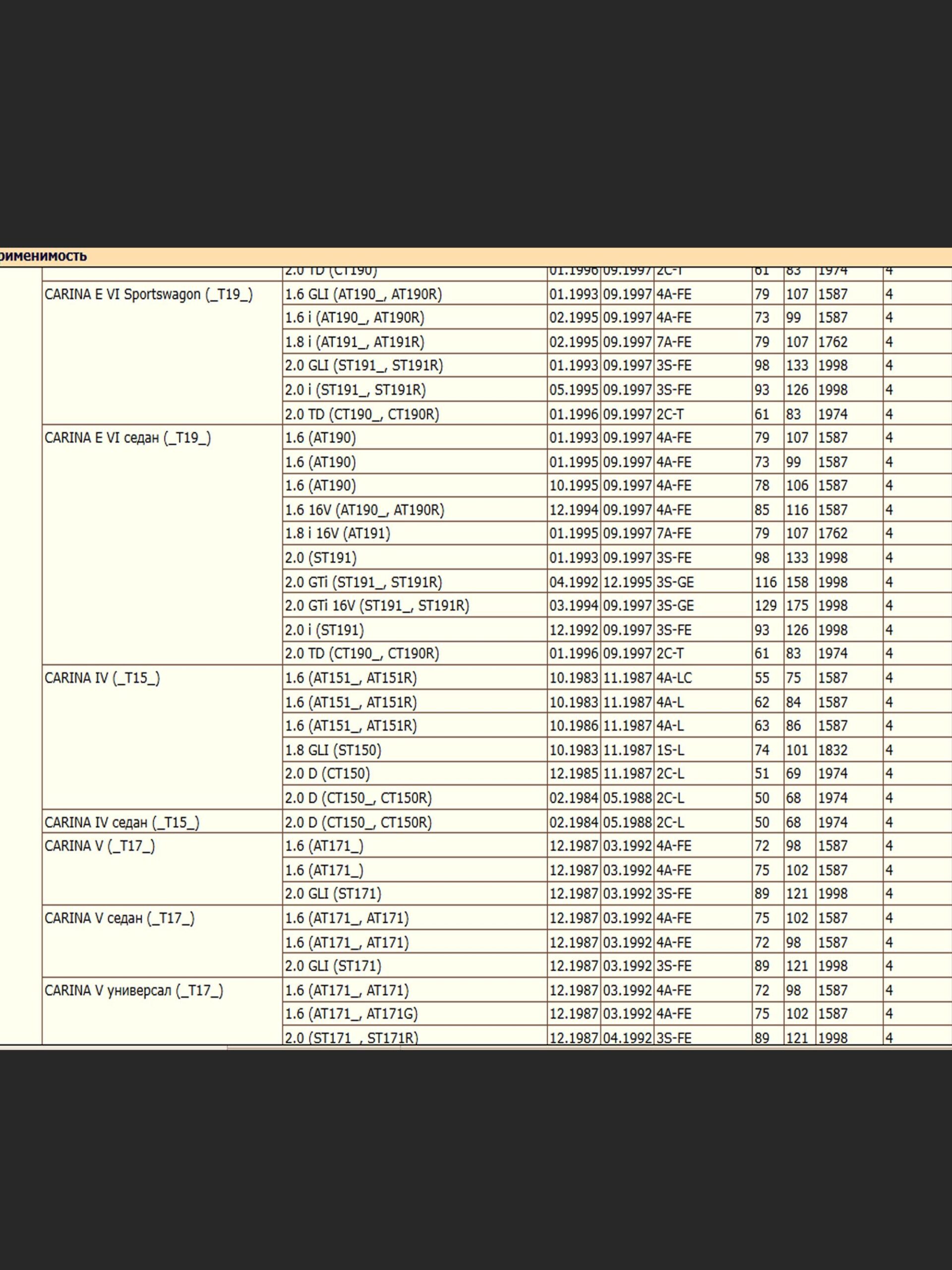Click the 4A-LC engine code cell
The width and height of the screenshot is (952, 1270).
(x=674, y=678)
